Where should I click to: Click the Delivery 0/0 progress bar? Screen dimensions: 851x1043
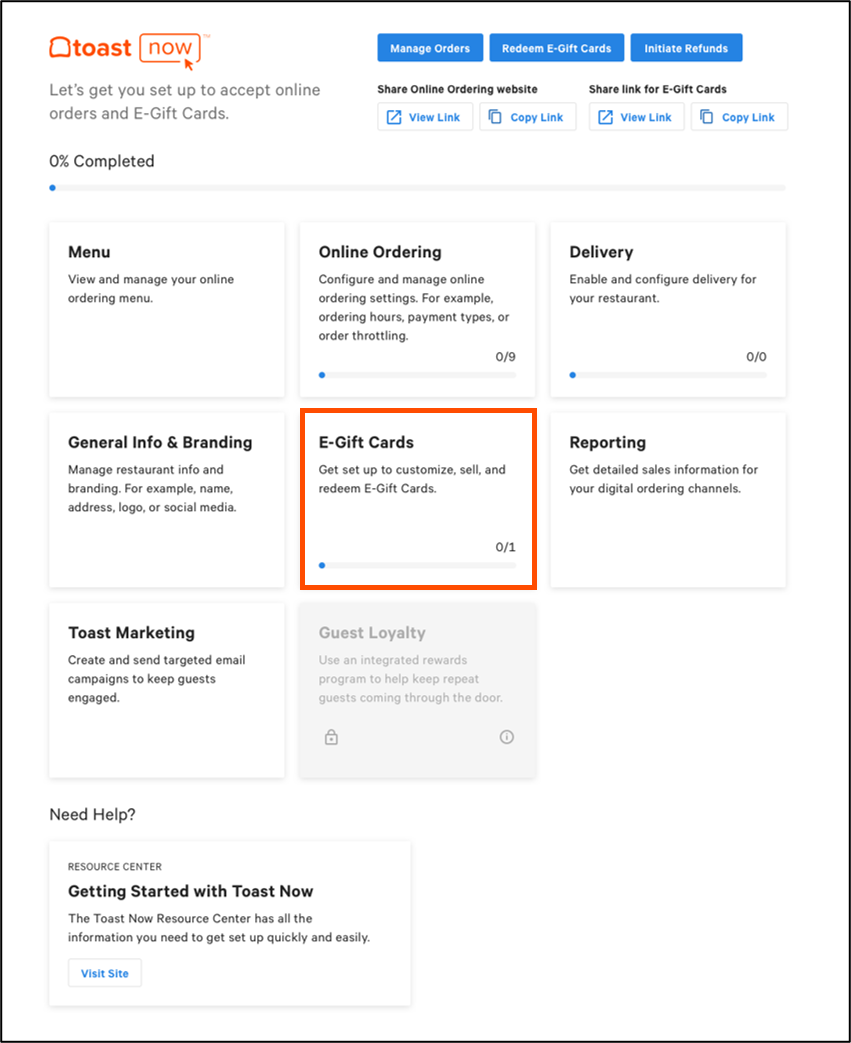click(668, 375)
